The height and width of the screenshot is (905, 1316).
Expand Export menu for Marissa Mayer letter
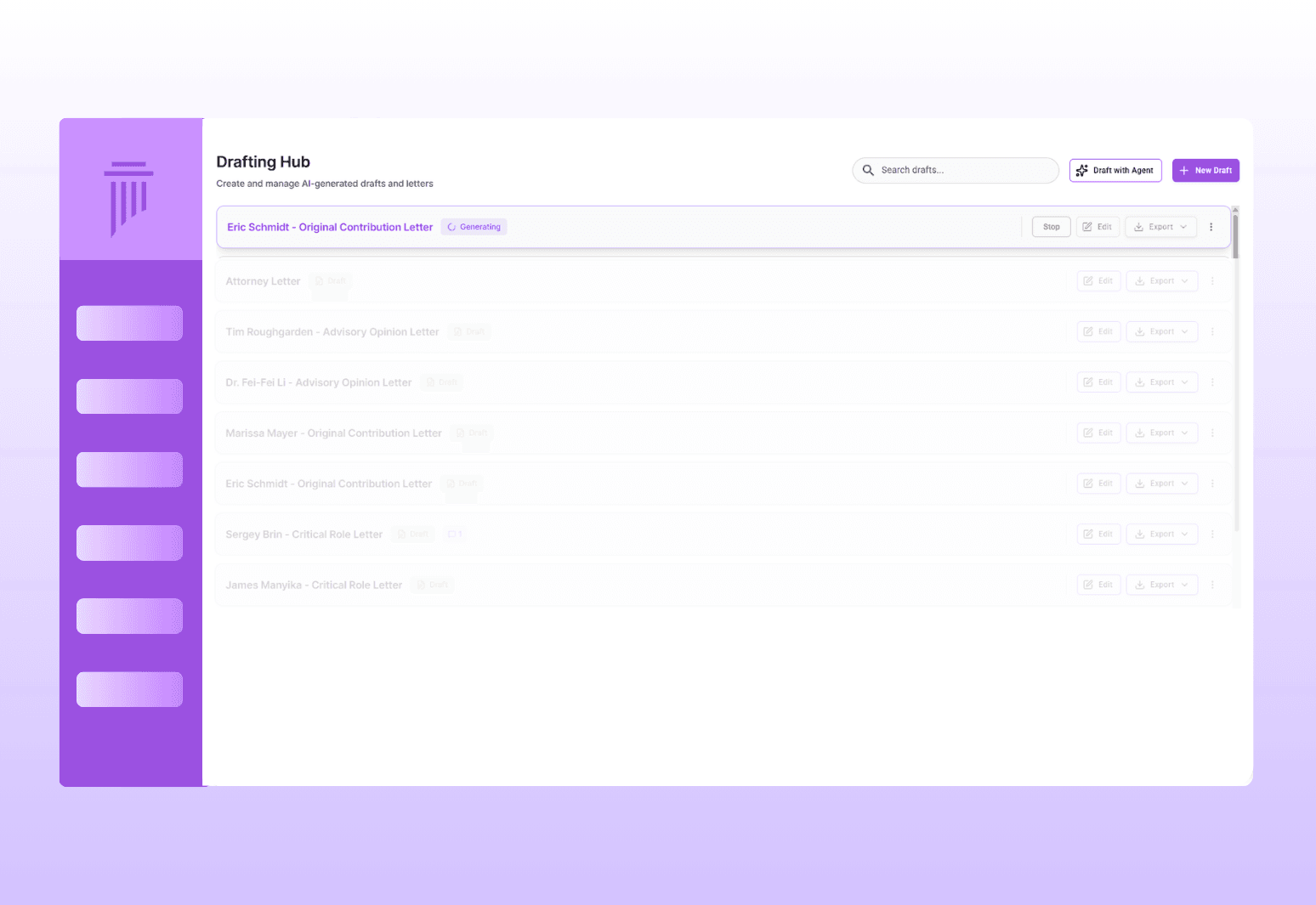(1162, 433)
